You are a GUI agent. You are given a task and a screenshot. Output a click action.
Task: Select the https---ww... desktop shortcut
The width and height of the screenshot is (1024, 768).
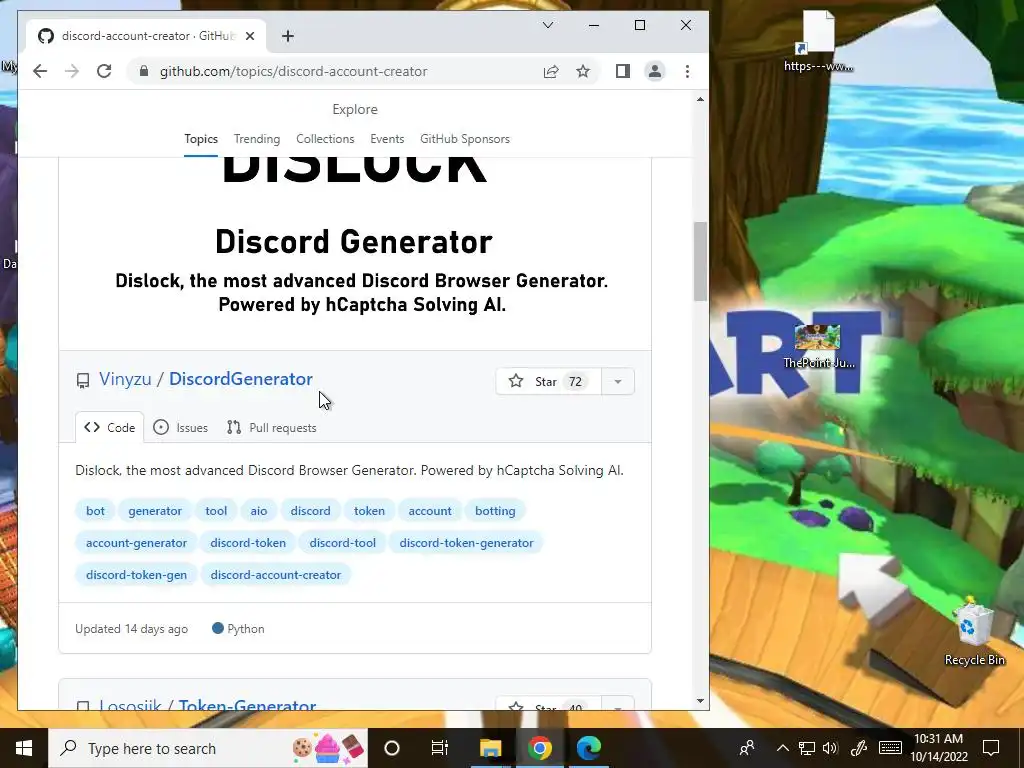[x=818, y=40]
